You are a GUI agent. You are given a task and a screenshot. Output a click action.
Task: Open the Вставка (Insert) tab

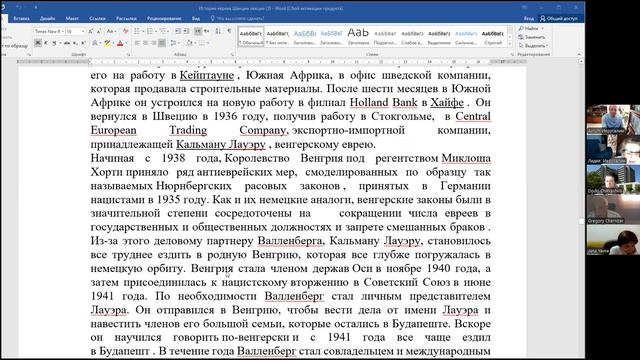[x=21, y=18]
